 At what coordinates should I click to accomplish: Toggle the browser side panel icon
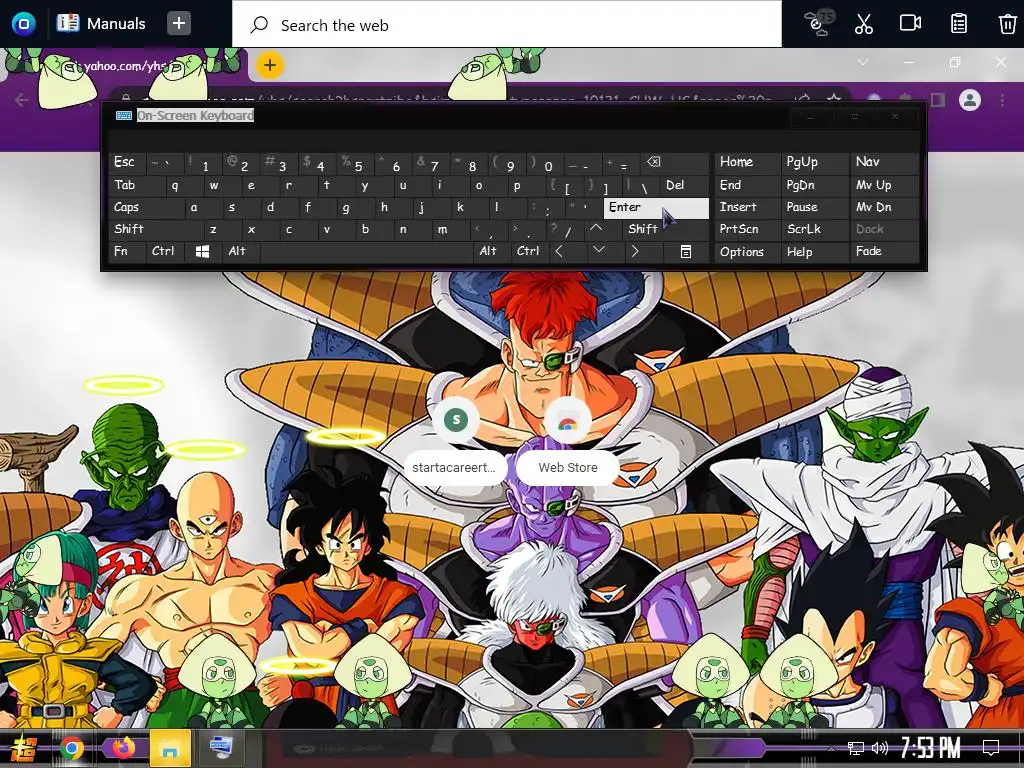coord(938,100)
